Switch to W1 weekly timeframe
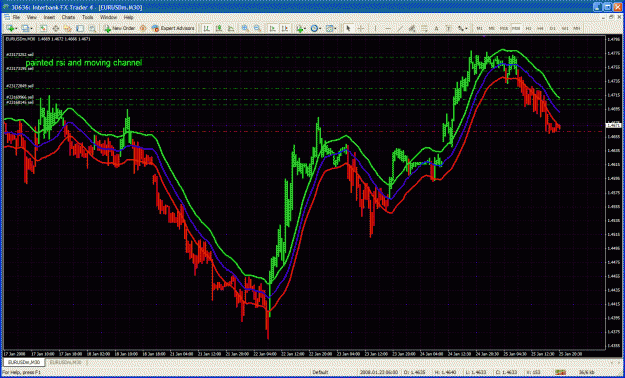 point(565,28)
